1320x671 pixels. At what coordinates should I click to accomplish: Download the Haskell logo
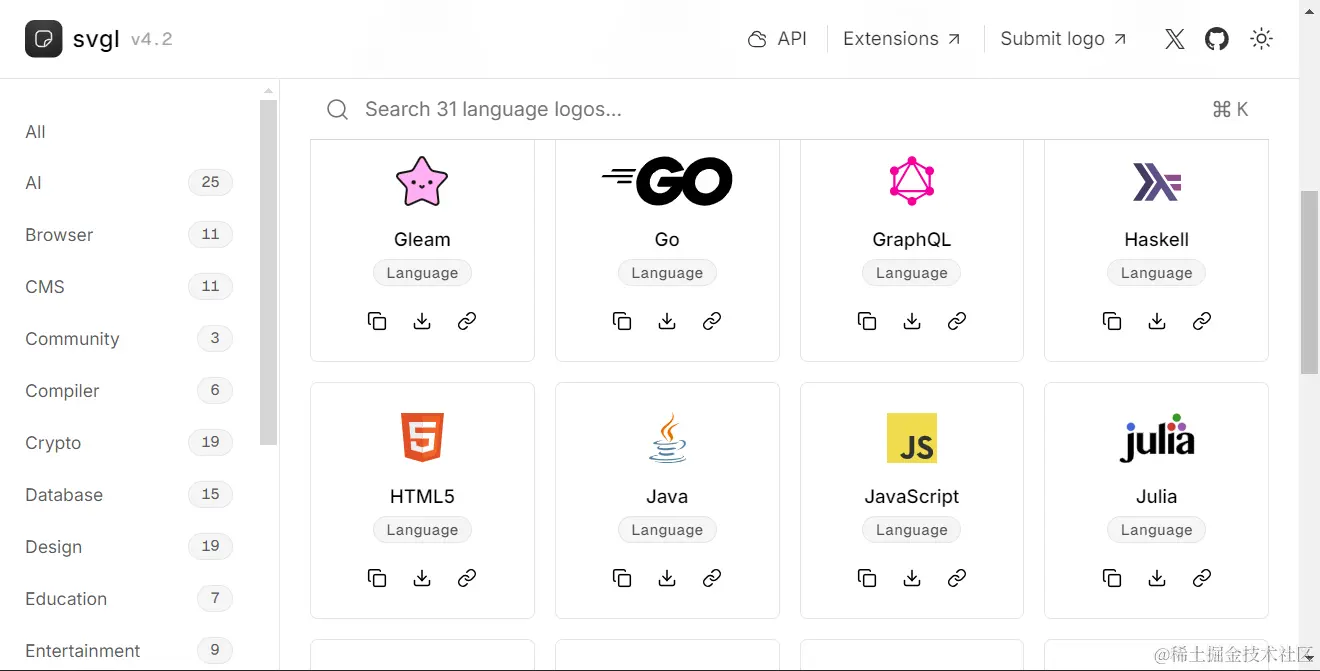pyautogui.click(x=1157, y=321)
